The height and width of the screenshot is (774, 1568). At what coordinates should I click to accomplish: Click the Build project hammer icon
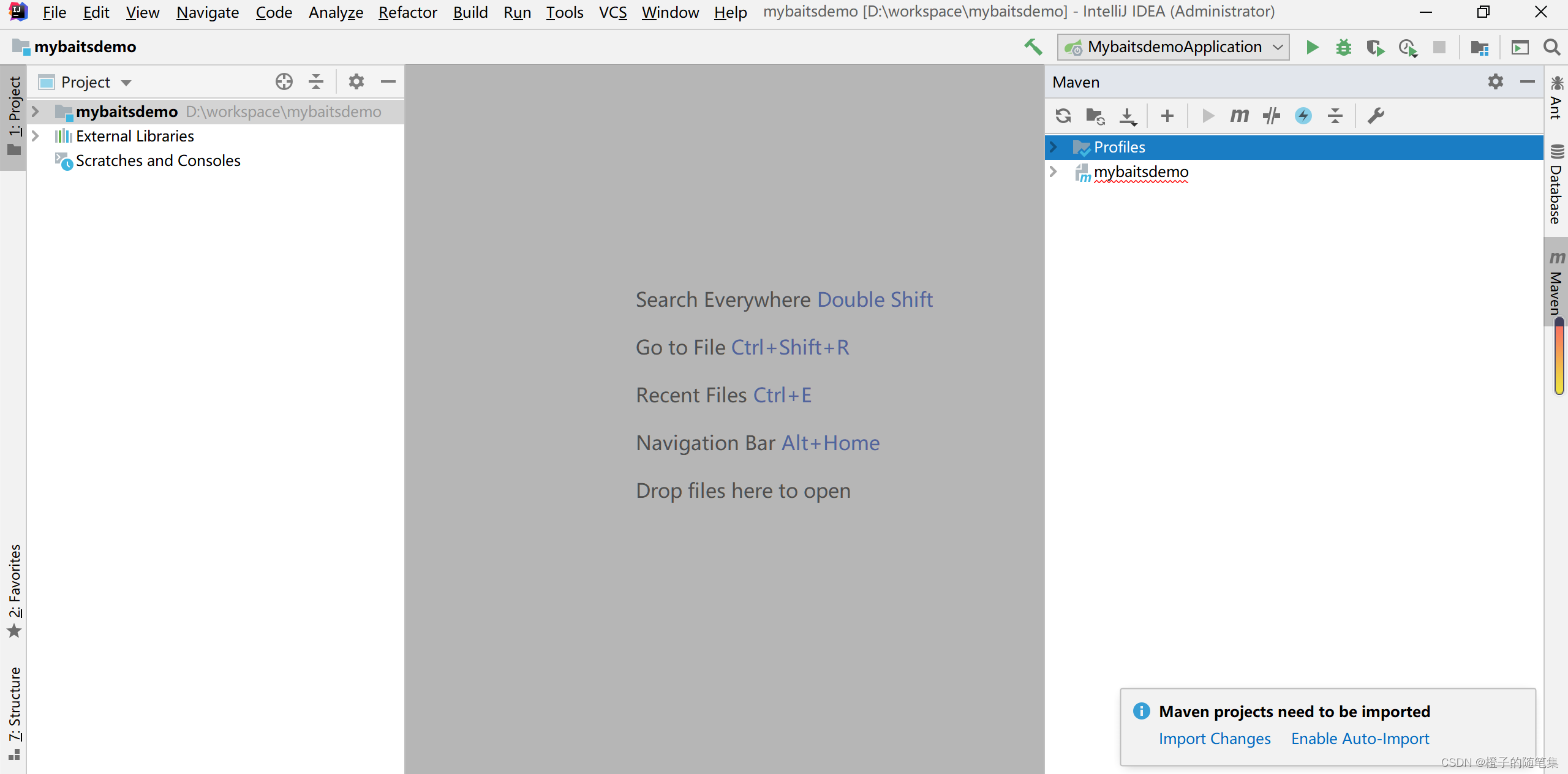pos(1033,47)
